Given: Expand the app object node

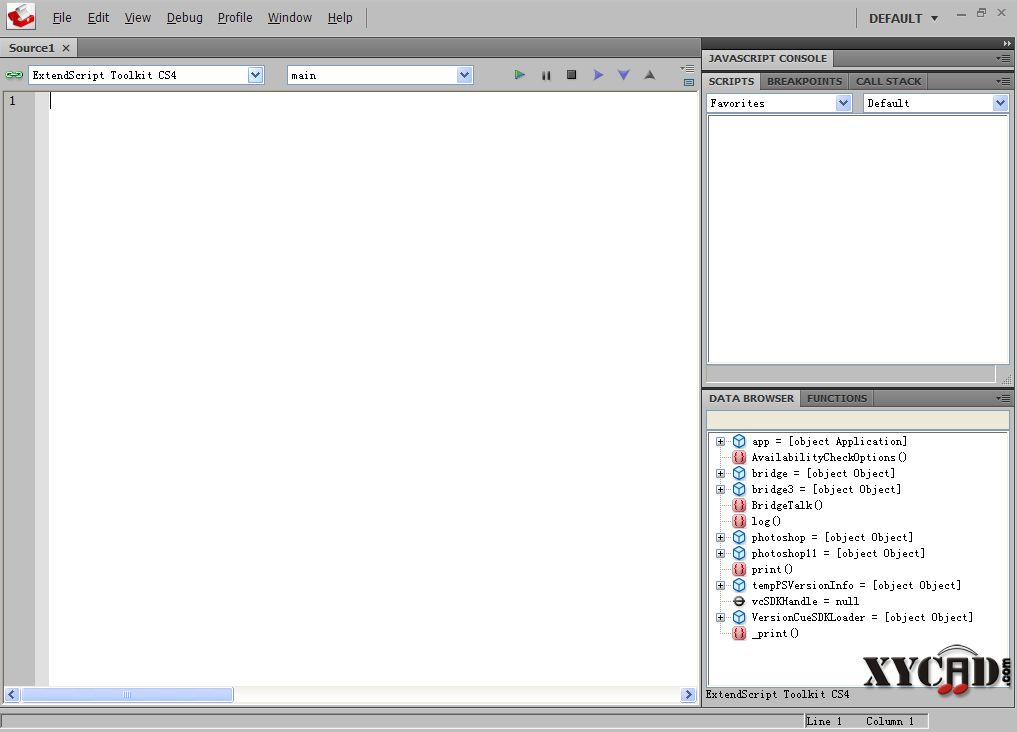Looking at the screenshot, I should tap(721, 442).
